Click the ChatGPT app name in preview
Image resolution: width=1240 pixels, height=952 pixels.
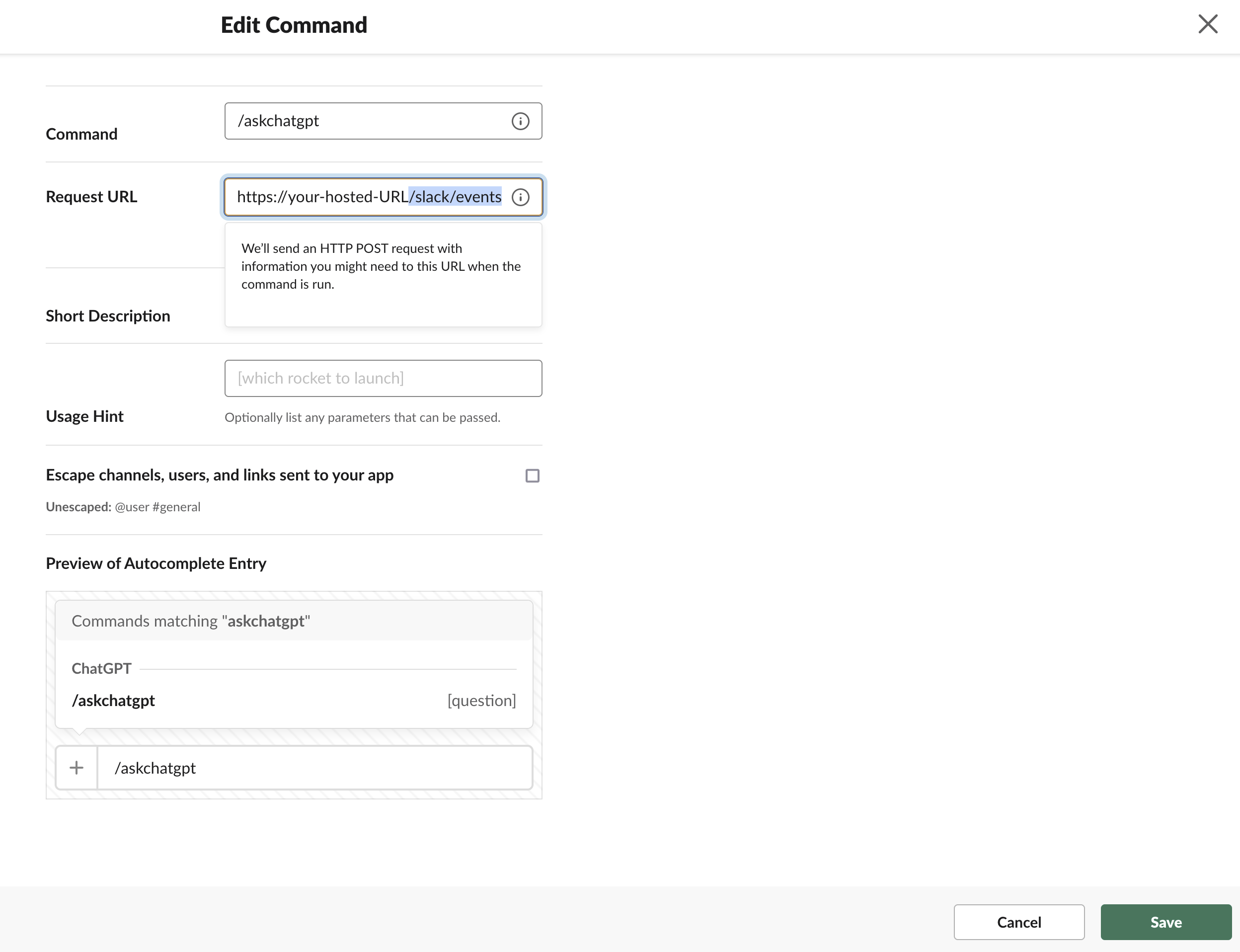101,669
